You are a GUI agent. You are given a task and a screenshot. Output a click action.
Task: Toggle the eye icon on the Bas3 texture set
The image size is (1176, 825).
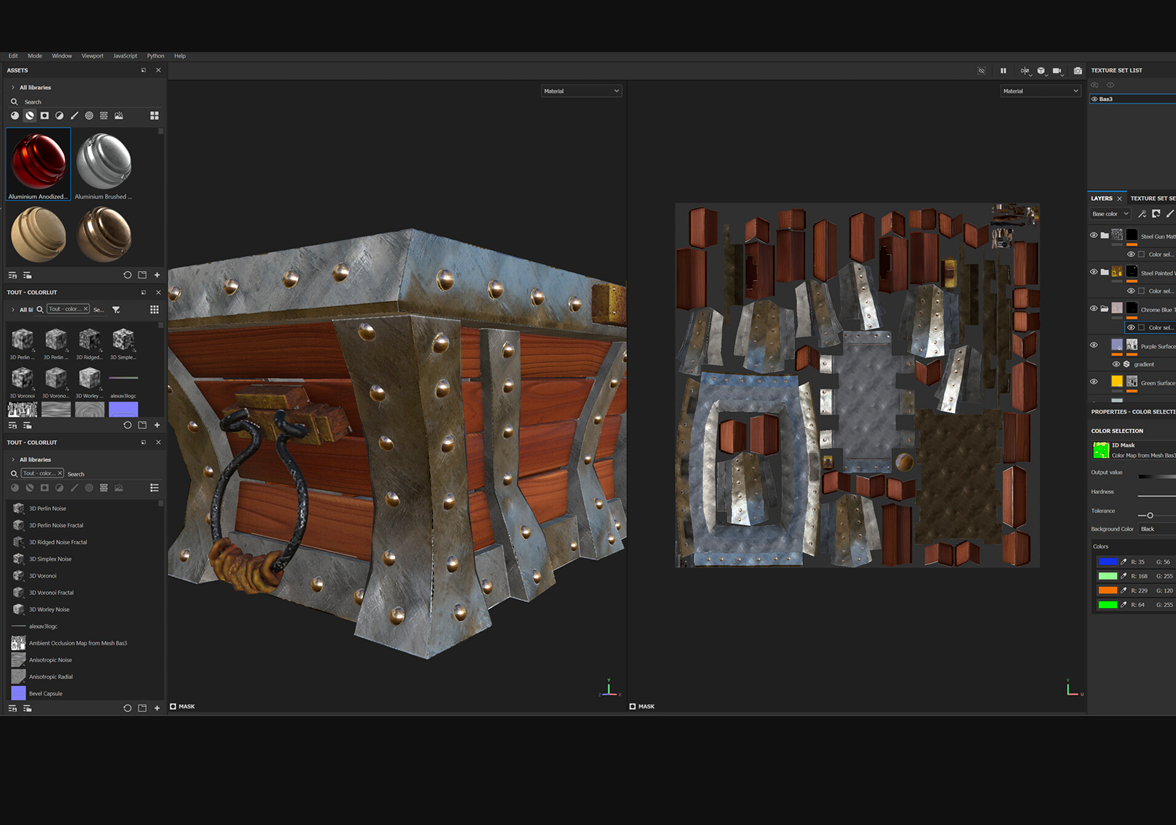coord(1094,100)
